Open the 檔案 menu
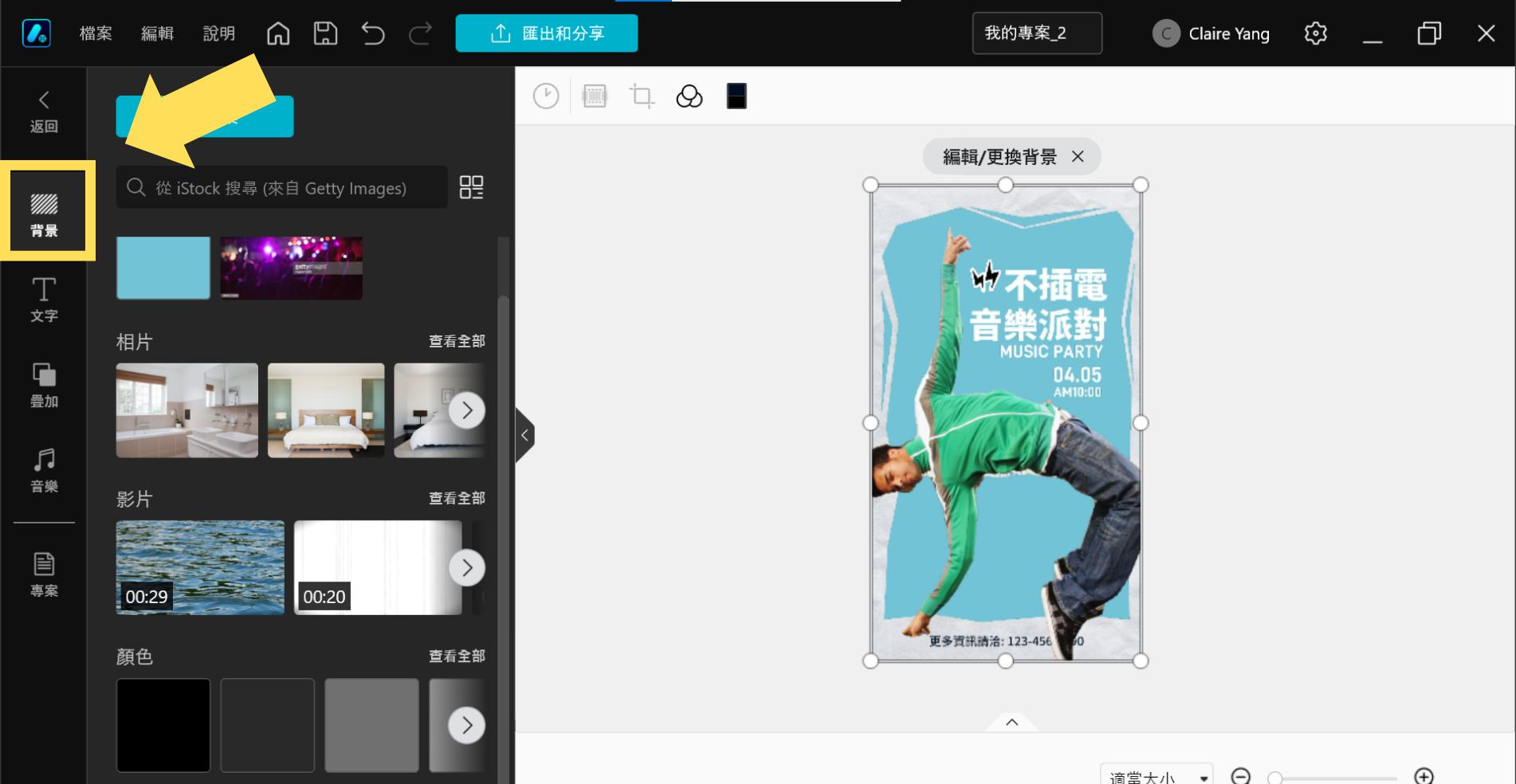The width and height of the screenshot is (1516, 784). [x=96, y=33]
